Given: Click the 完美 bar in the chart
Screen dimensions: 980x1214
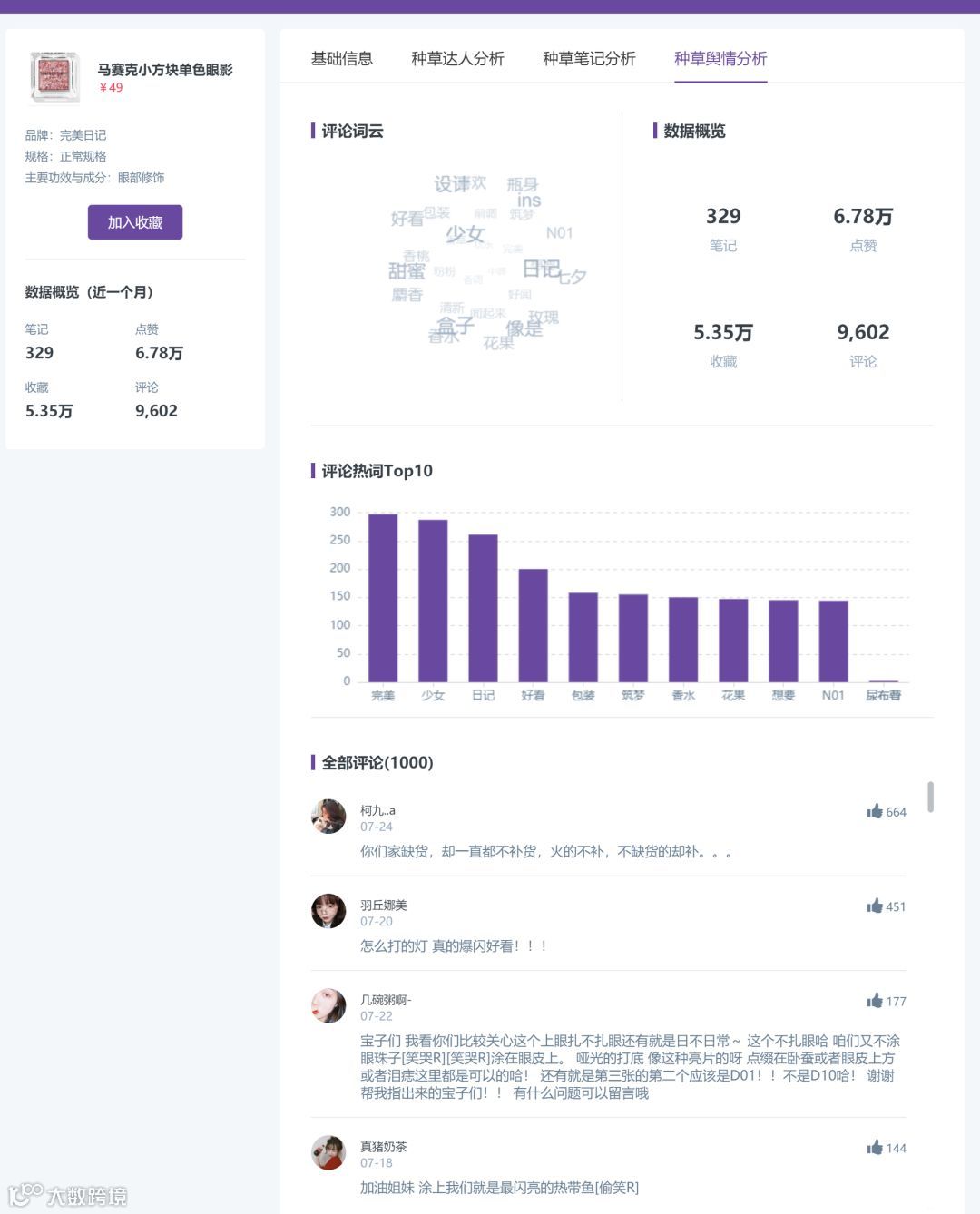Looking at the screenshot, I should [x=383, y=598].
